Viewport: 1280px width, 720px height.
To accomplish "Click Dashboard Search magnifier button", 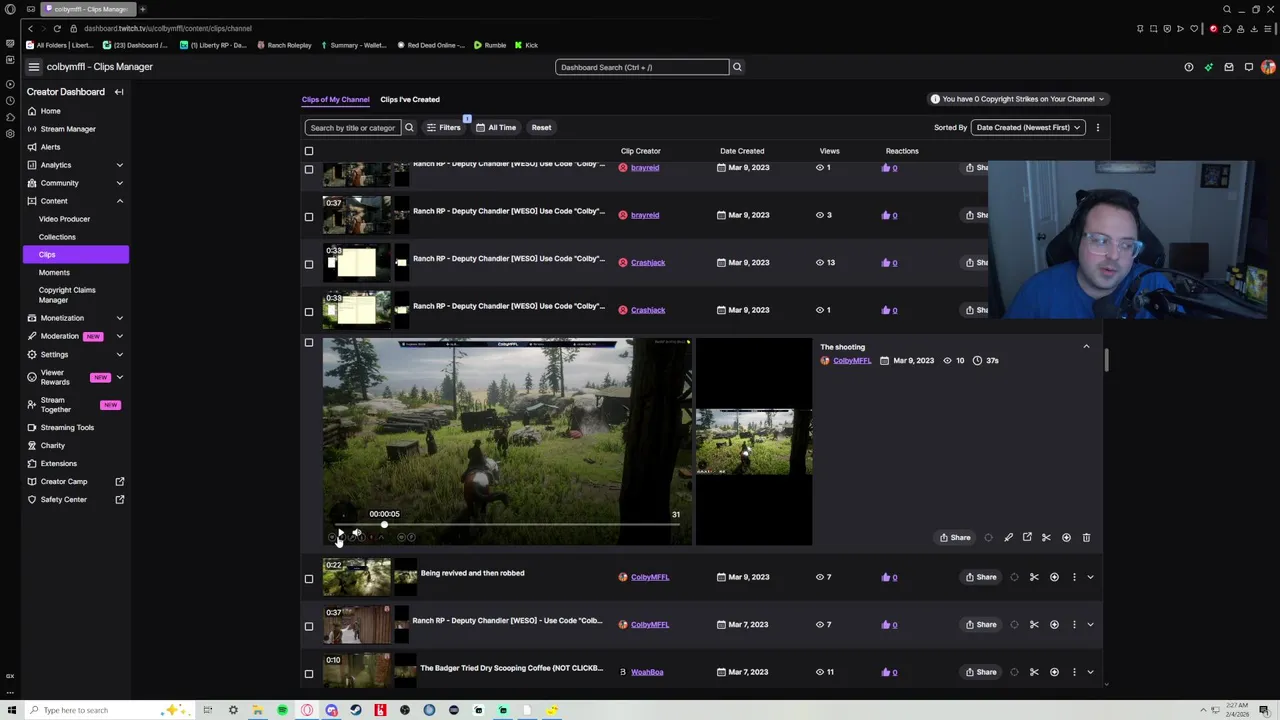I will tap(737, 67).
